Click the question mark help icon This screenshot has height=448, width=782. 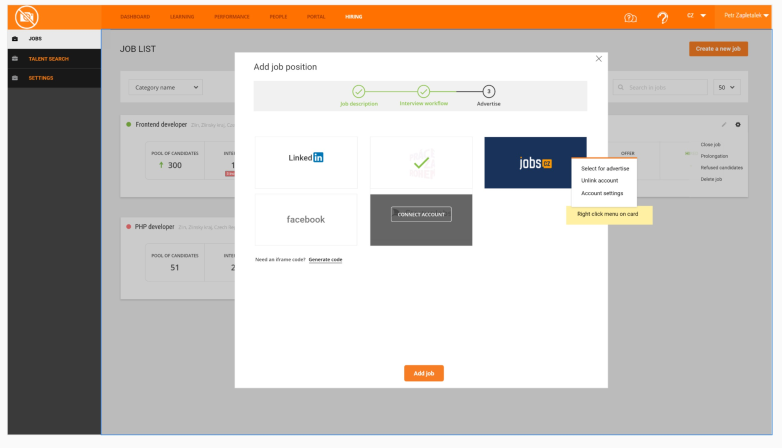pos(662,18)
